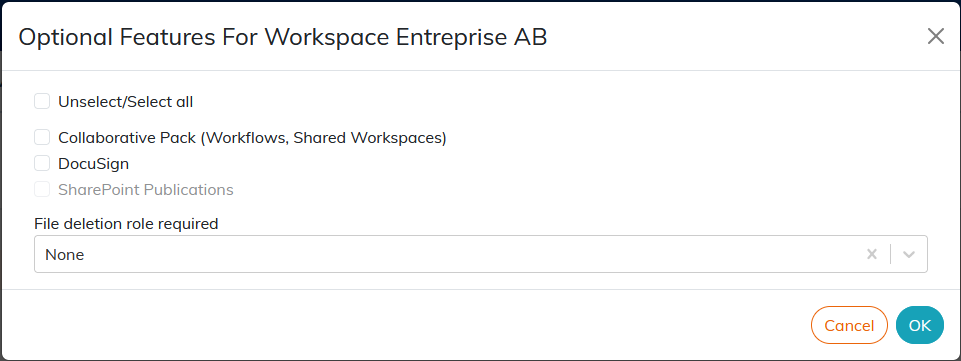The height and width of the screenshot is (361, 961).
Task: Click the empty footer area left of Cancel
Action: (405, 325)
